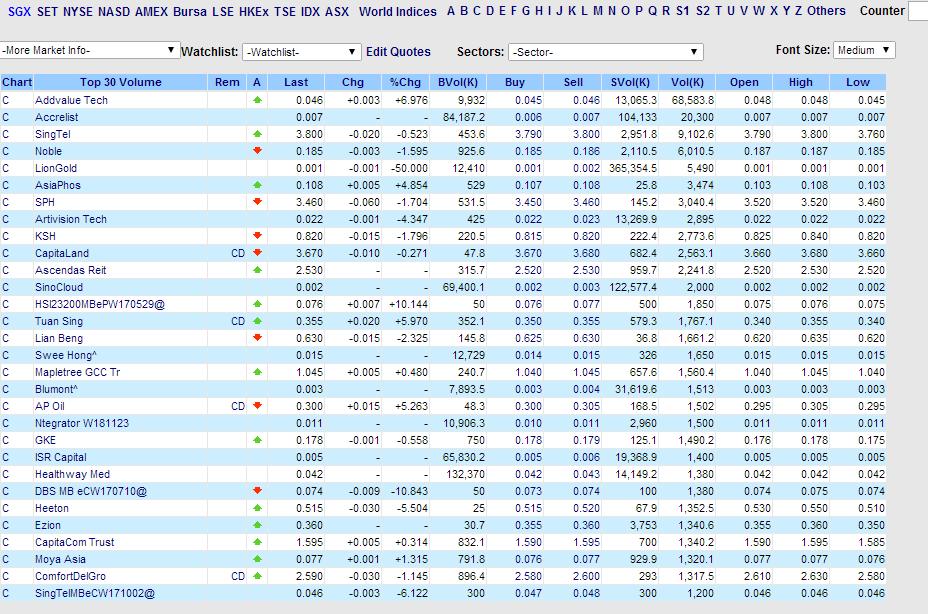Screen dimensions: 928x614
Task: Open the LionGold stock name
Action: click(x=56, y=168)
